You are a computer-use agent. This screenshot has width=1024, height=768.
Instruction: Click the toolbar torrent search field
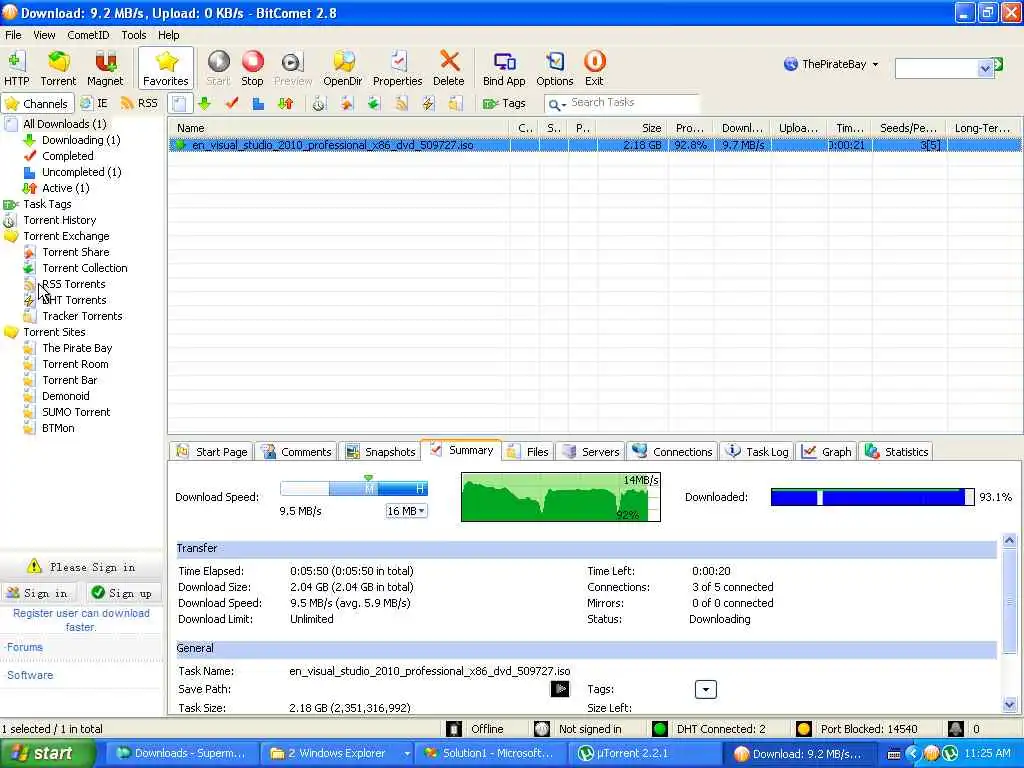[x=937, y=68]
